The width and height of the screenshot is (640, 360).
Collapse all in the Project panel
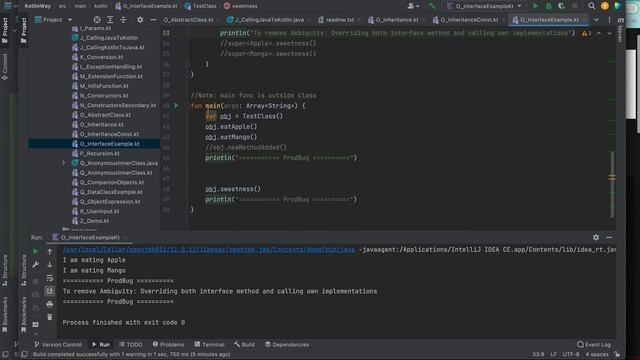coord(123,20)
